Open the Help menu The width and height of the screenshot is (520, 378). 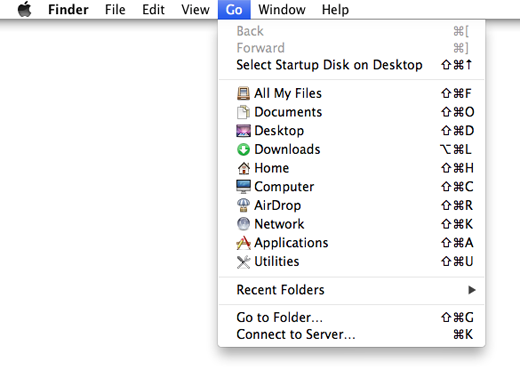tap(335, 9)
